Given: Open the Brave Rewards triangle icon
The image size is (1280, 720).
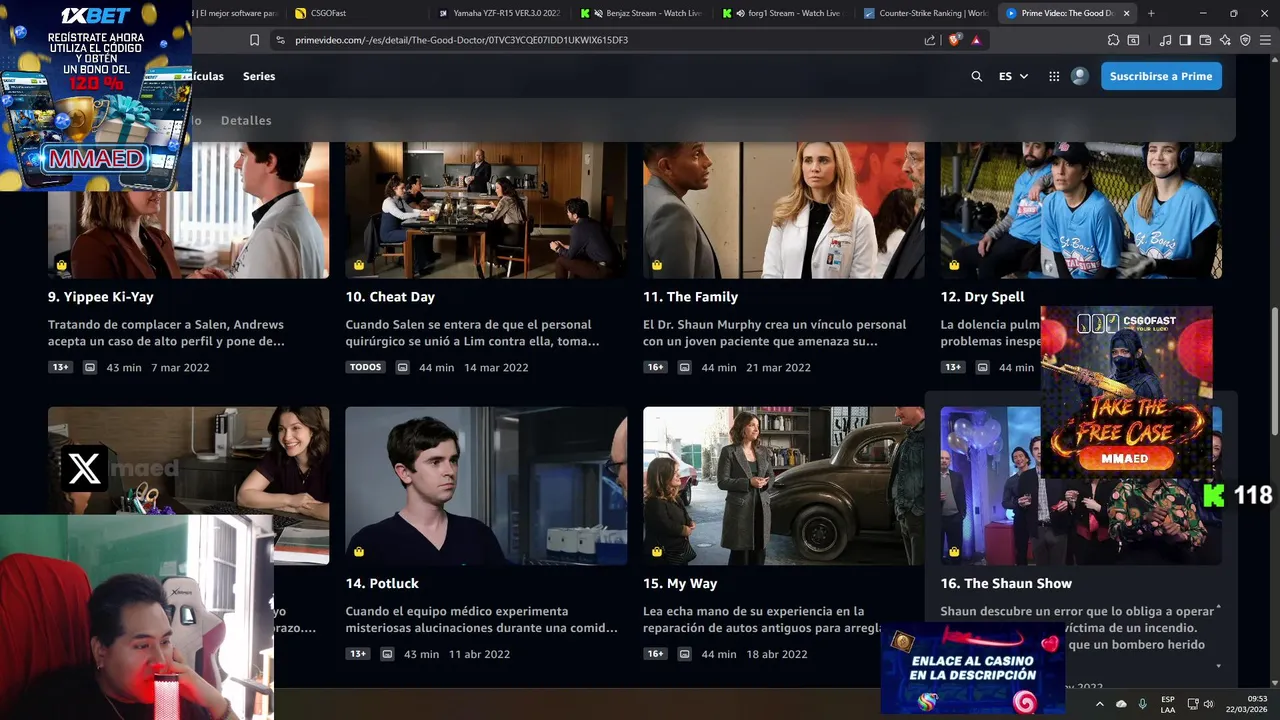Looking at the screenshot, I should [x=975, y=40].
